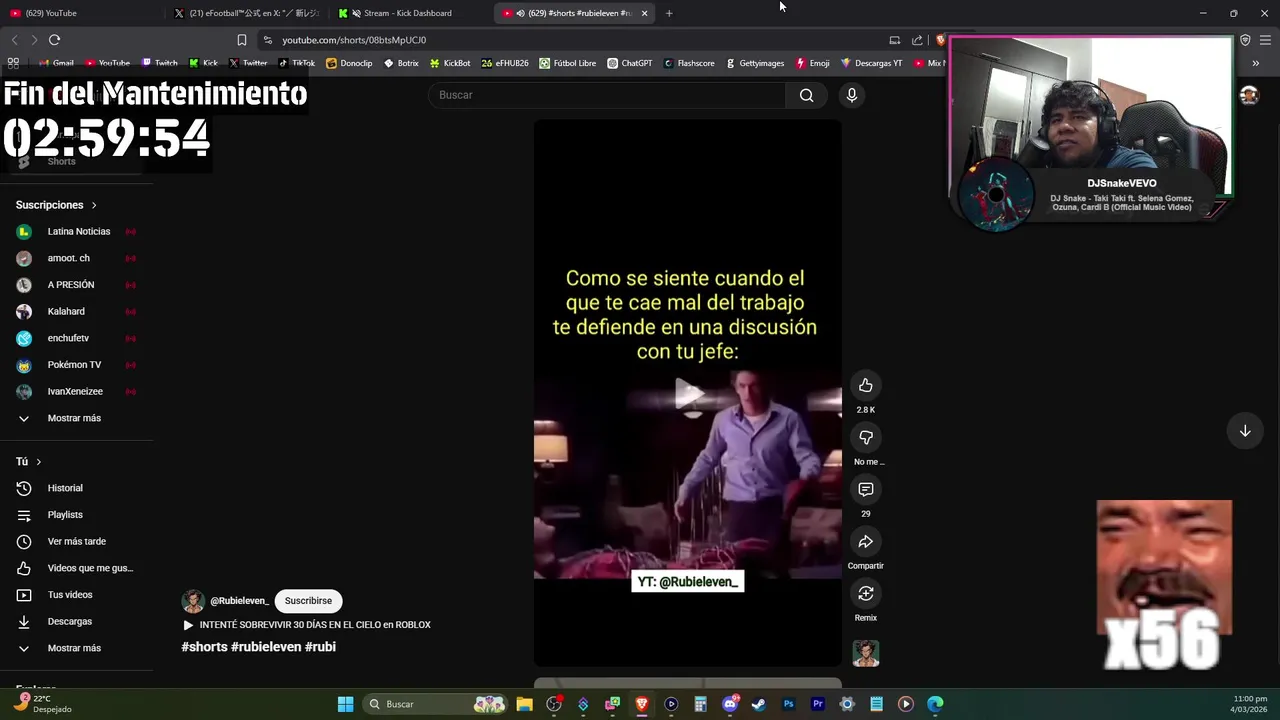
Task: Open the short's sound thumbnail below Remix
Action: (866, 653)
